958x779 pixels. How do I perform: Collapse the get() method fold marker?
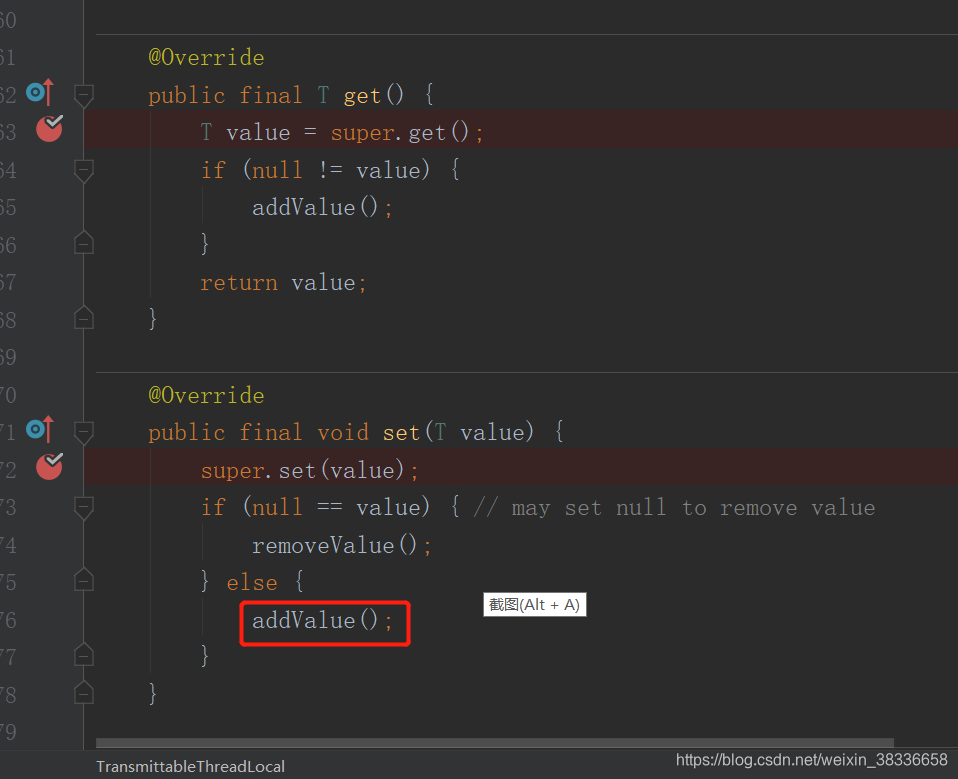84,95
